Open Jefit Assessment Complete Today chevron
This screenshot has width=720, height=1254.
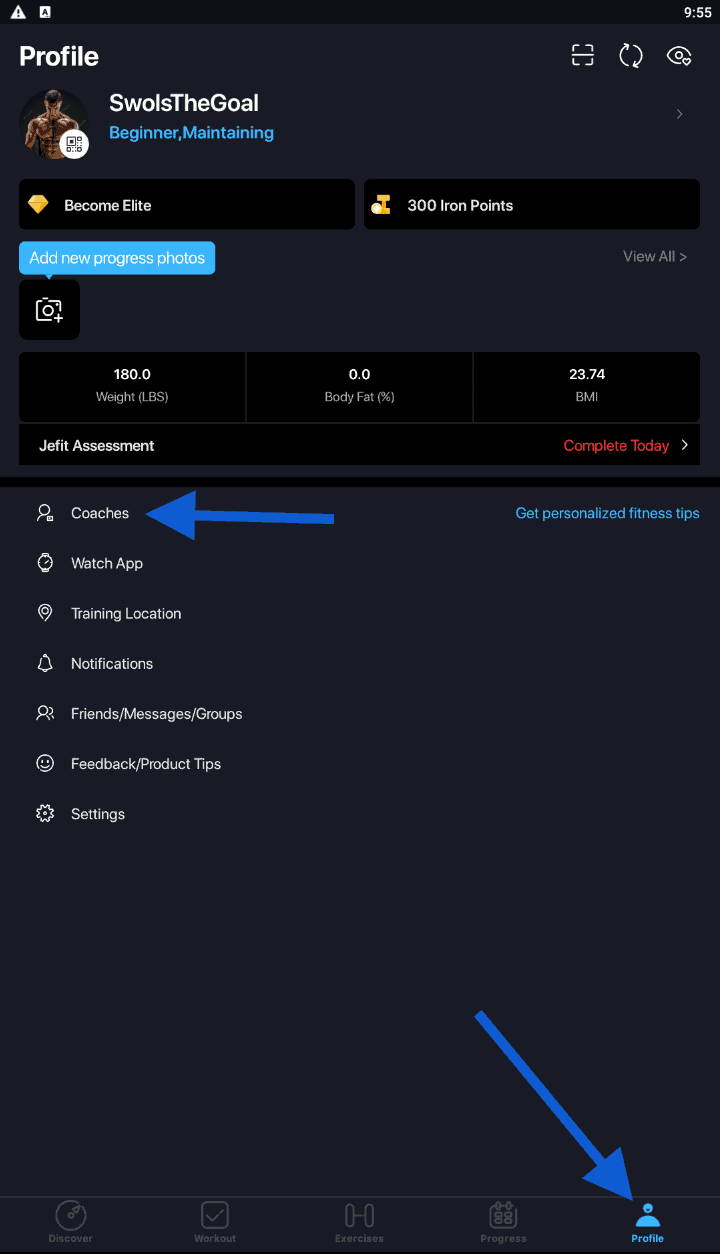pos(685,446)
